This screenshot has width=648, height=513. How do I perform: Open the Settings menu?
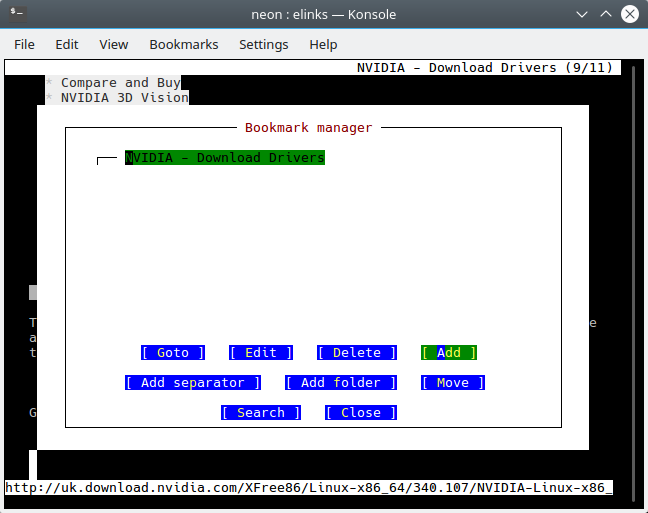pyautogui.click(x=264, y=44)
